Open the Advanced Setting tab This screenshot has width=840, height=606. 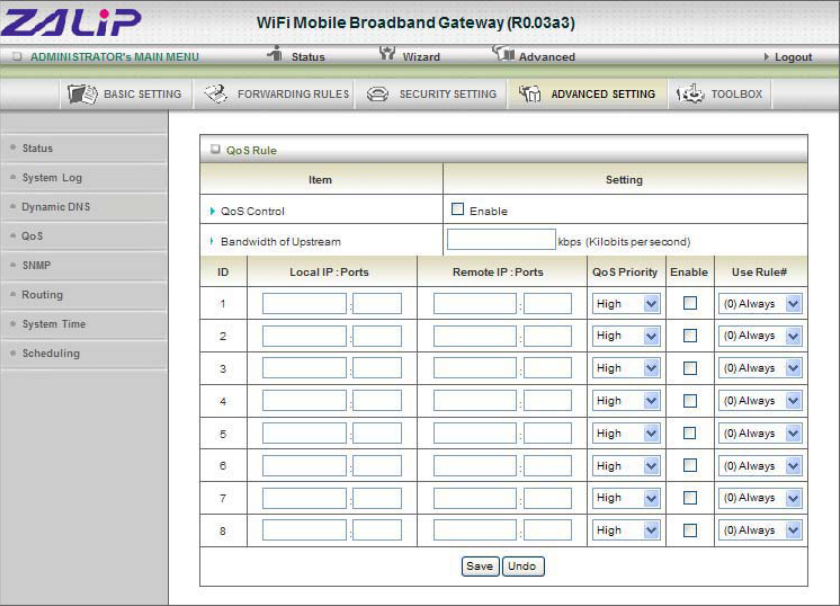(x=588, y=94)
